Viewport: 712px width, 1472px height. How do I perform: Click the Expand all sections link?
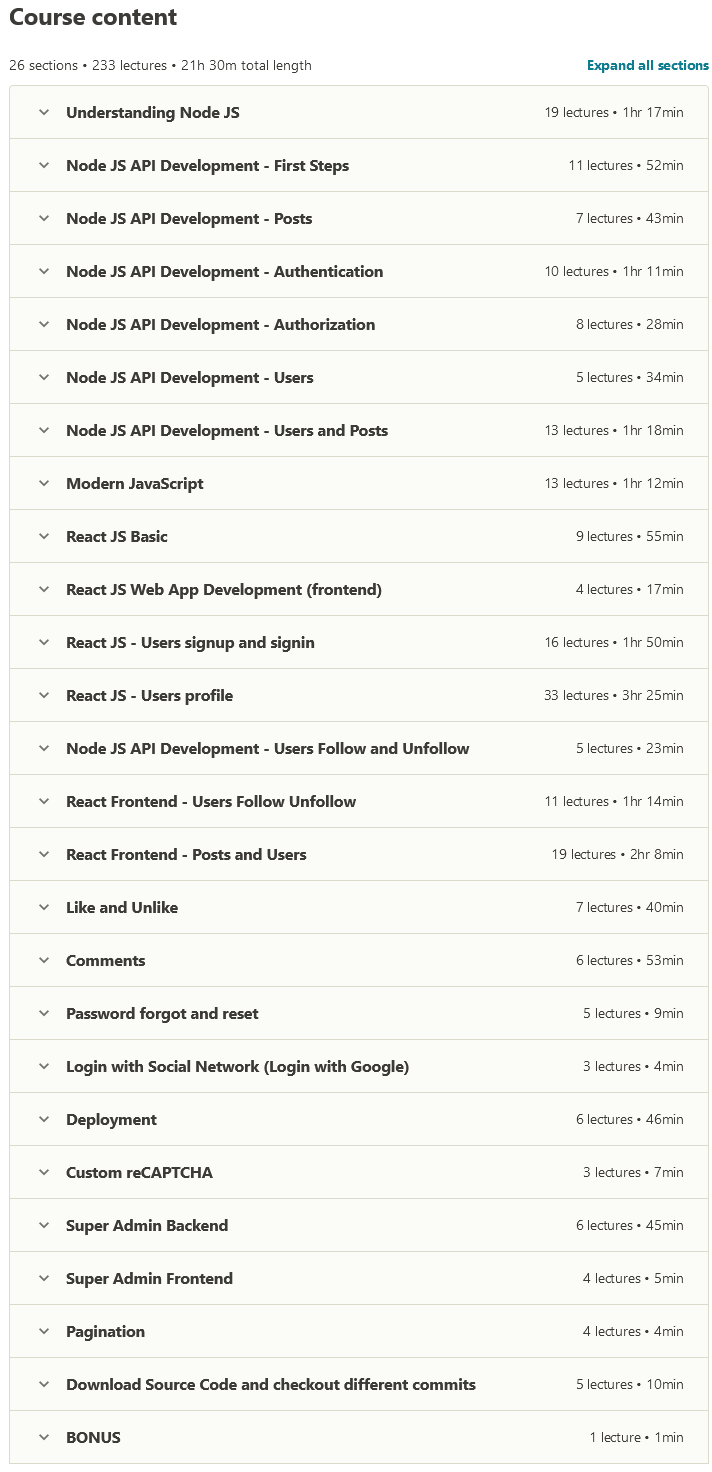[647, 66]
